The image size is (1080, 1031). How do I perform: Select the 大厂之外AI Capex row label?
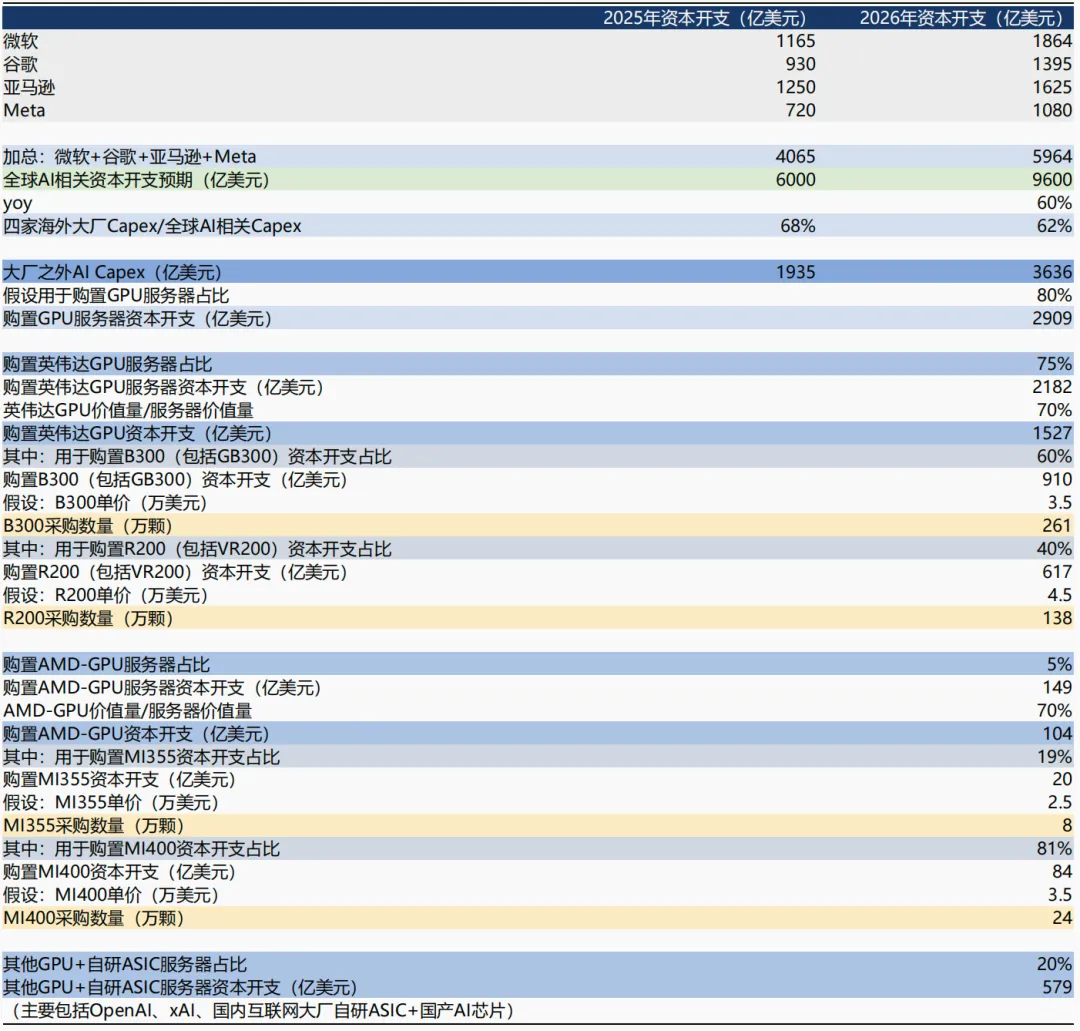pos(112,272)
